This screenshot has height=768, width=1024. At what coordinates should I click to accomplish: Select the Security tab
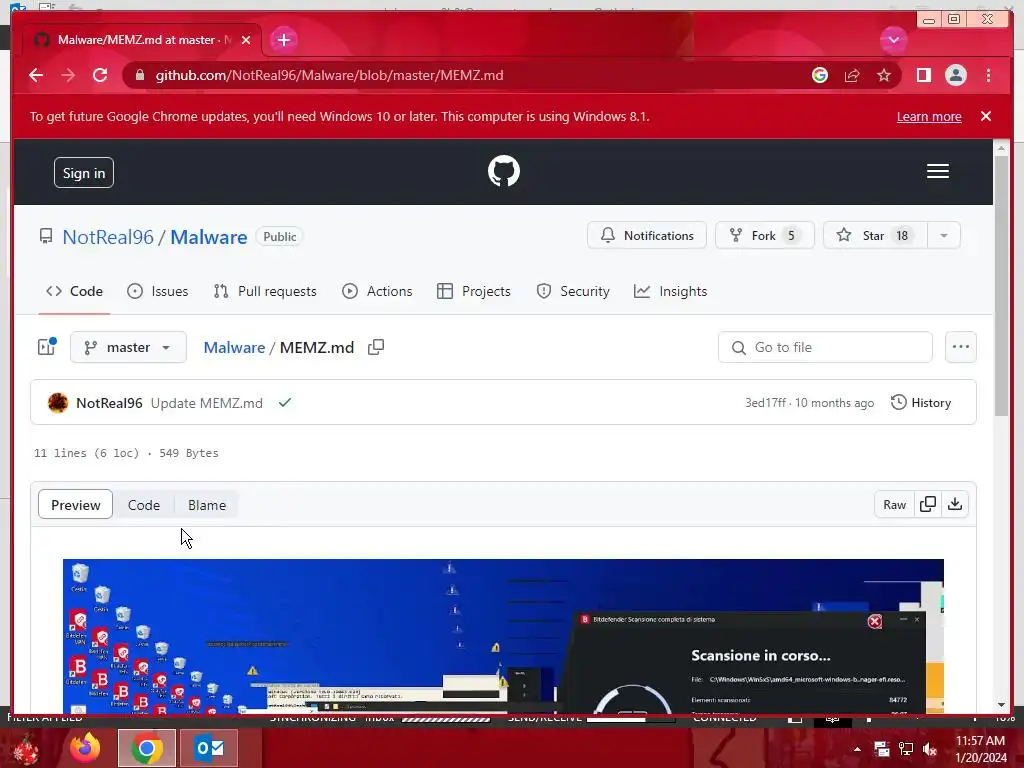point(573,291)
